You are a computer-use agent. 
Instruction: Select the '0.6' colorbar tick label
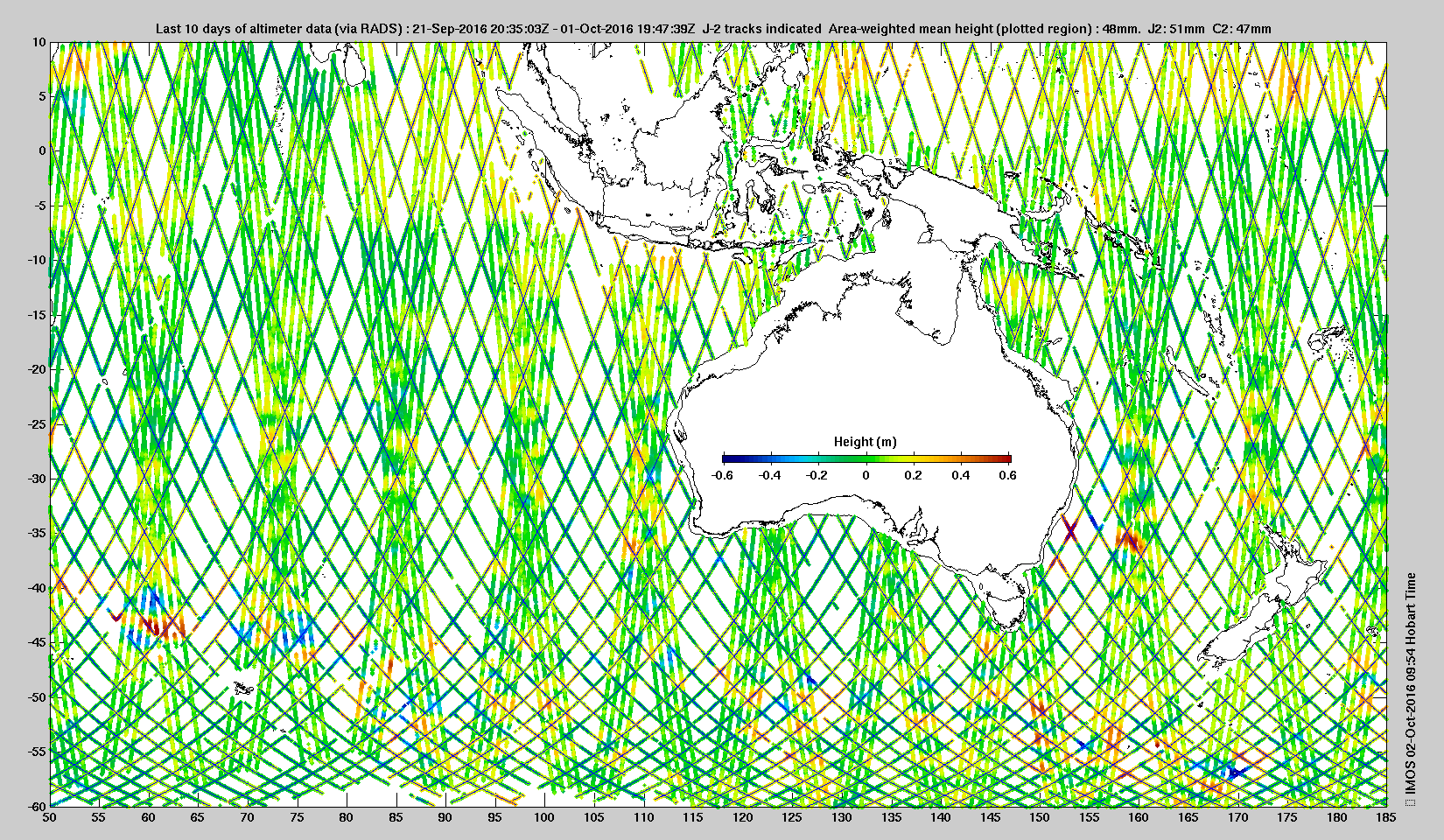point(1008,475)
